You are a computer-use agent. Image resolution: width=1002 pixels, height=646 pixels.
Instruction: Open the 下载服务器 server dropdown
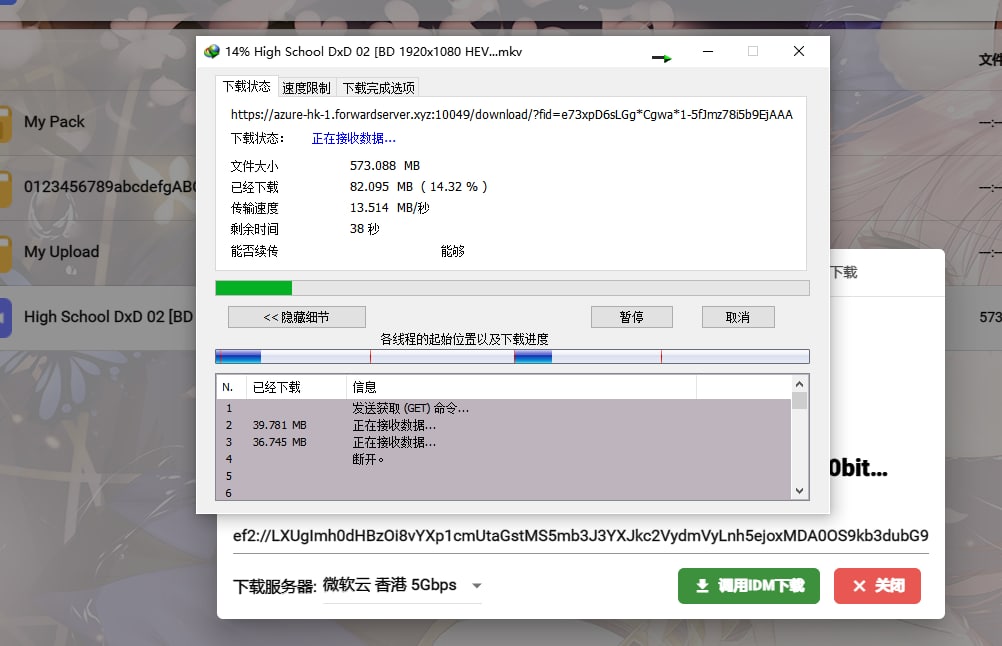tap(476, 586)
